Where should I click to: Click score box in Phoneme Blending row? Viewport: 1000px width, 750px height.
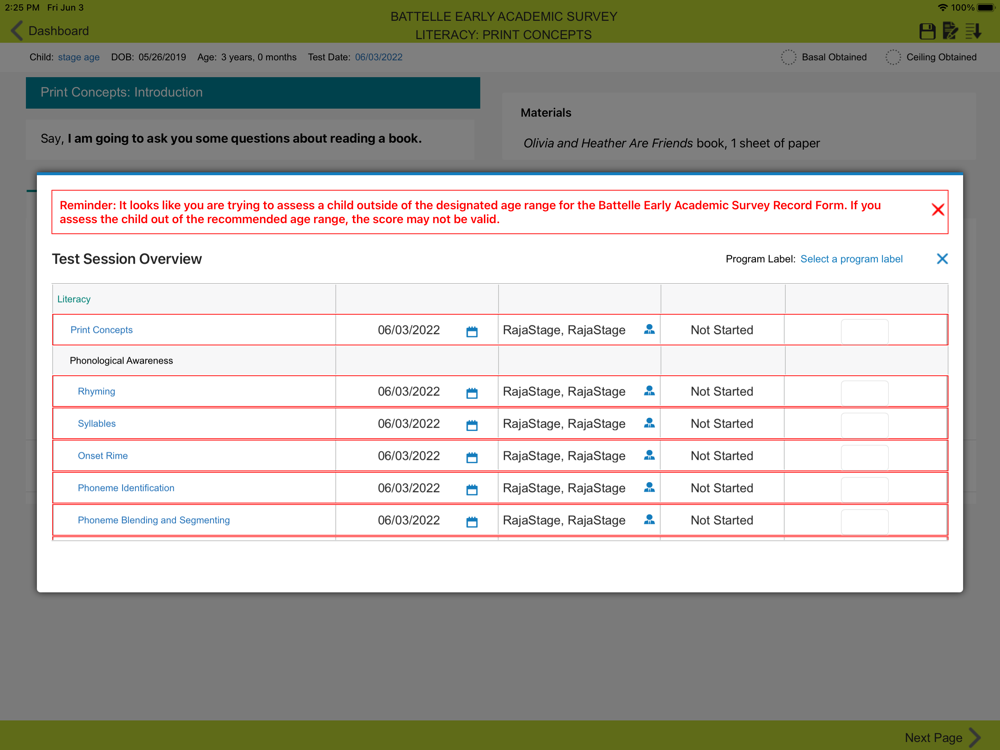coord(864,521)
